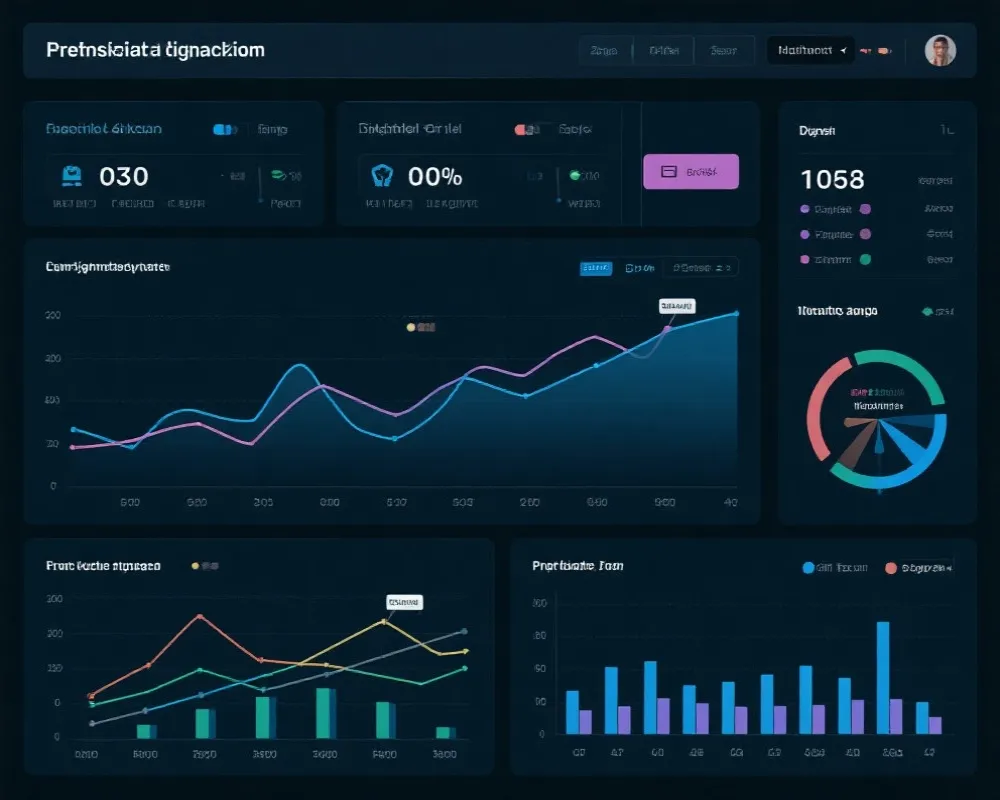Click the green status icon in second card
The height and width of the screenshot is (800, 1000).
click(x=575, y=175)
